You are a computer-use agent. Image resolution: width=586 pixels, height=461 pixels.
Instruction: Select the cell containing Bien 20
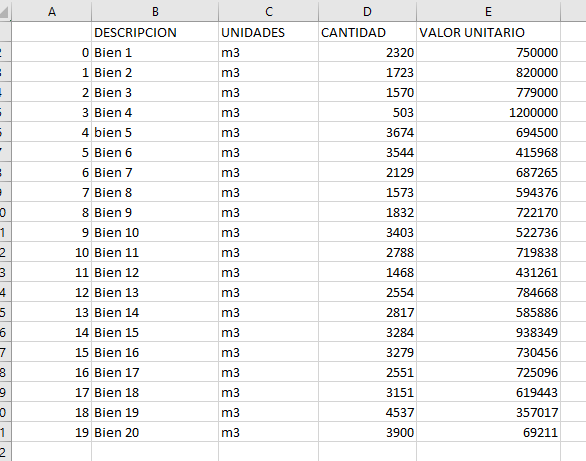pyautogui.click(x=155, y=432)
